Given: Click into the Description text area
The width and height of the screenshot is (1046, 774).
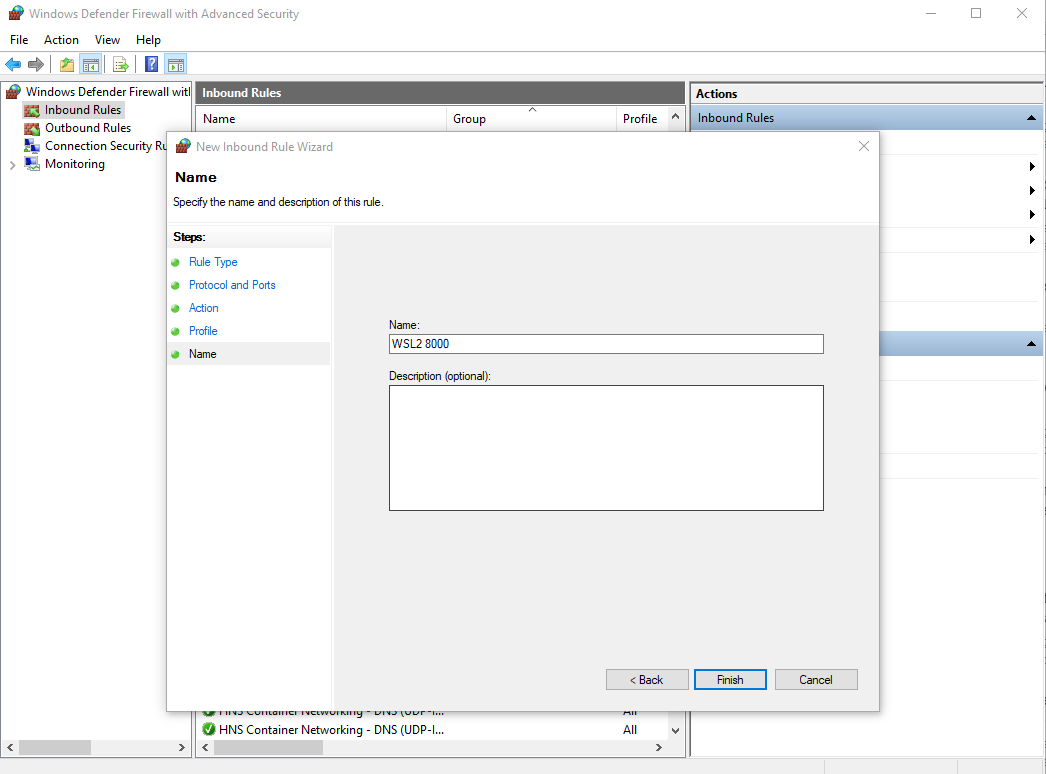Looking at the screenshot, I should click(605, 448).
